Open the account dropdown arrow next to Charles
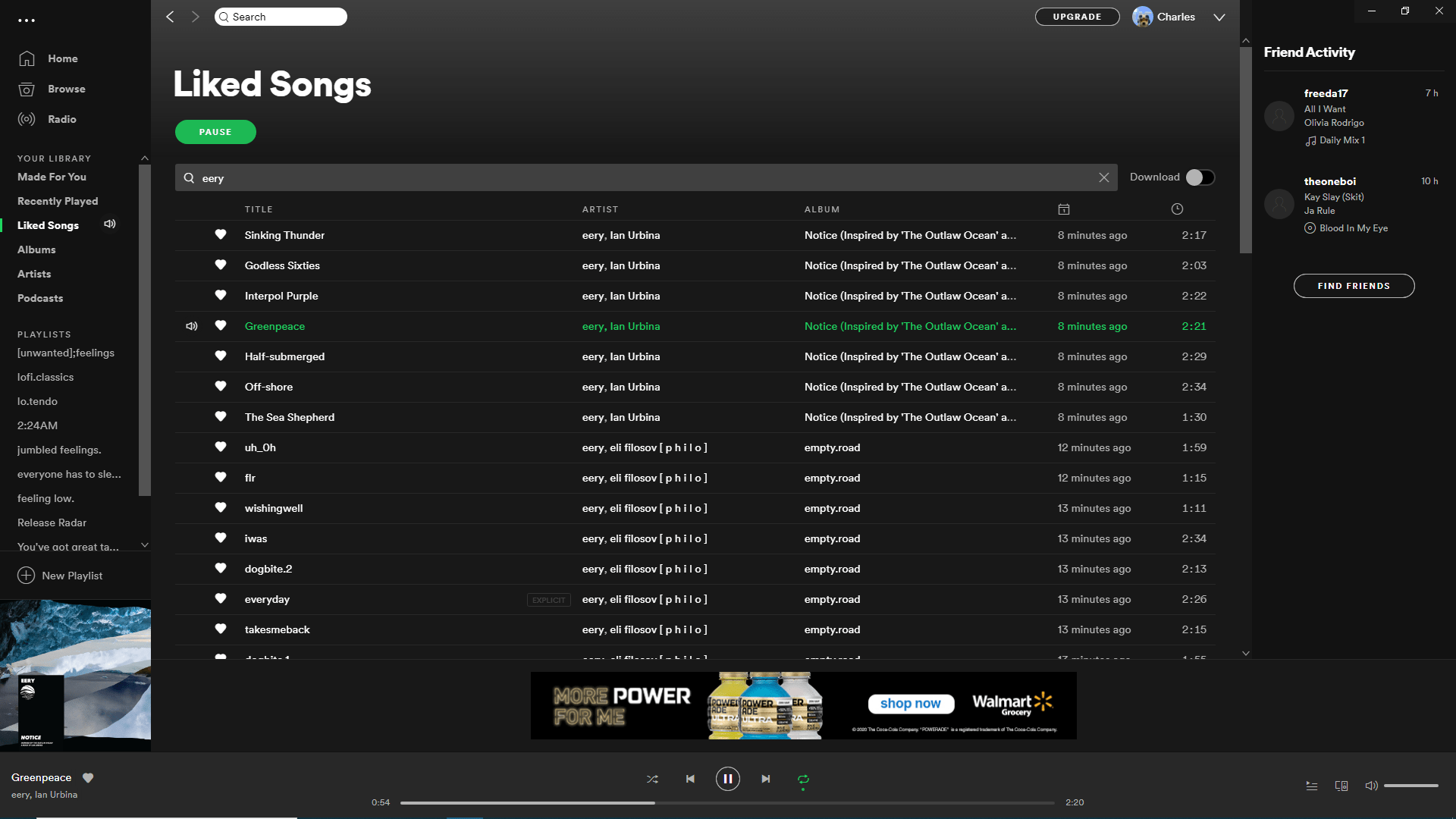Image resolution: width=1456 pixels, height=819 pixels. coord(1219,17)
